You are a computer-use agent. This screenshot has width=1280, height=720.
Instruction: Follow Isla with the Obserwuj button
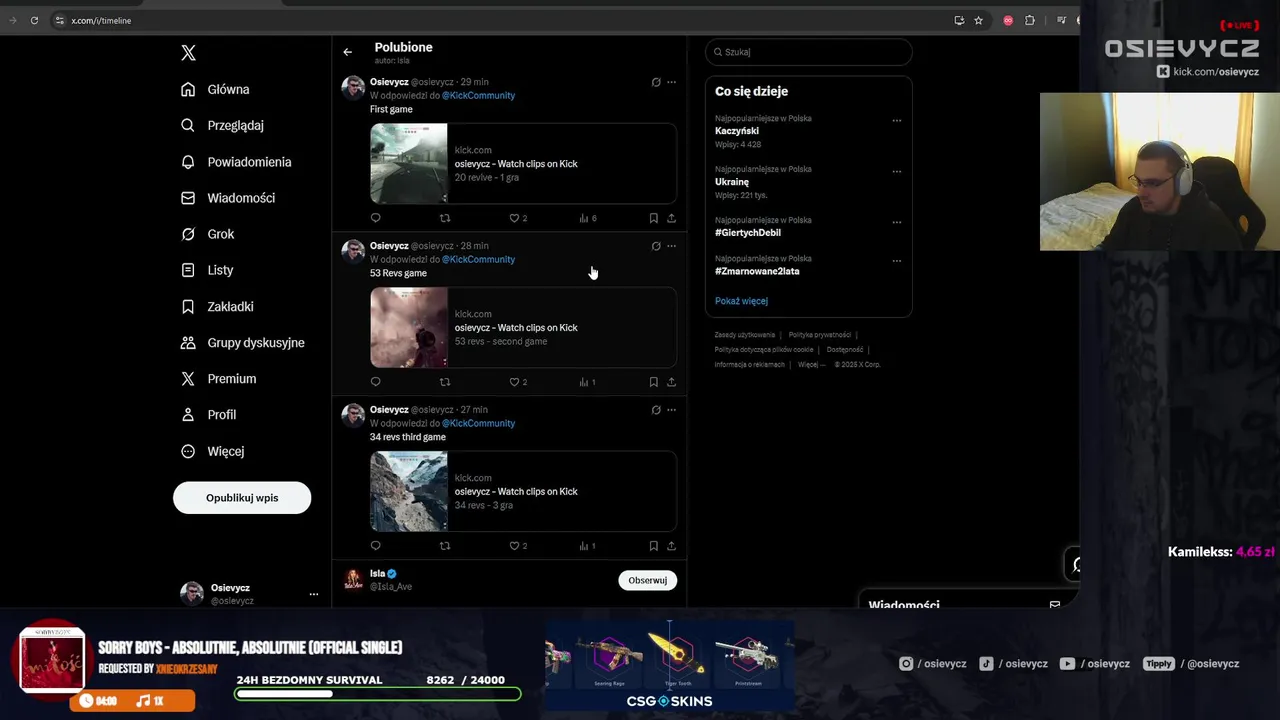click(647, 580)
